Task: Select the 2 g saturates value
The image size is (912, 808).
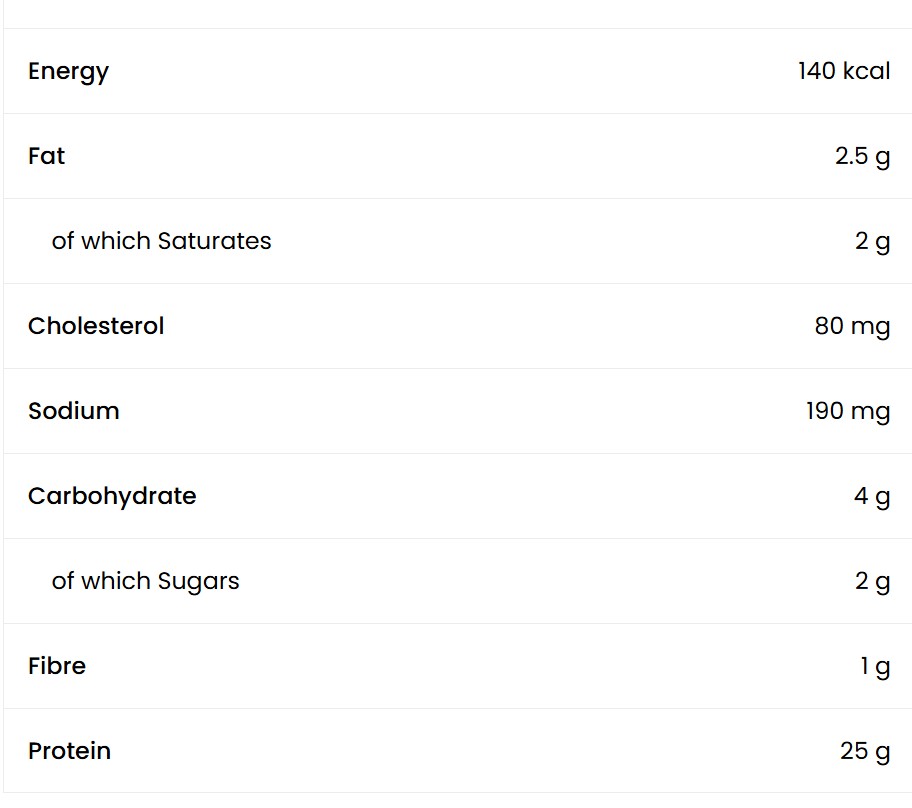Action: (x=872, y=241)
